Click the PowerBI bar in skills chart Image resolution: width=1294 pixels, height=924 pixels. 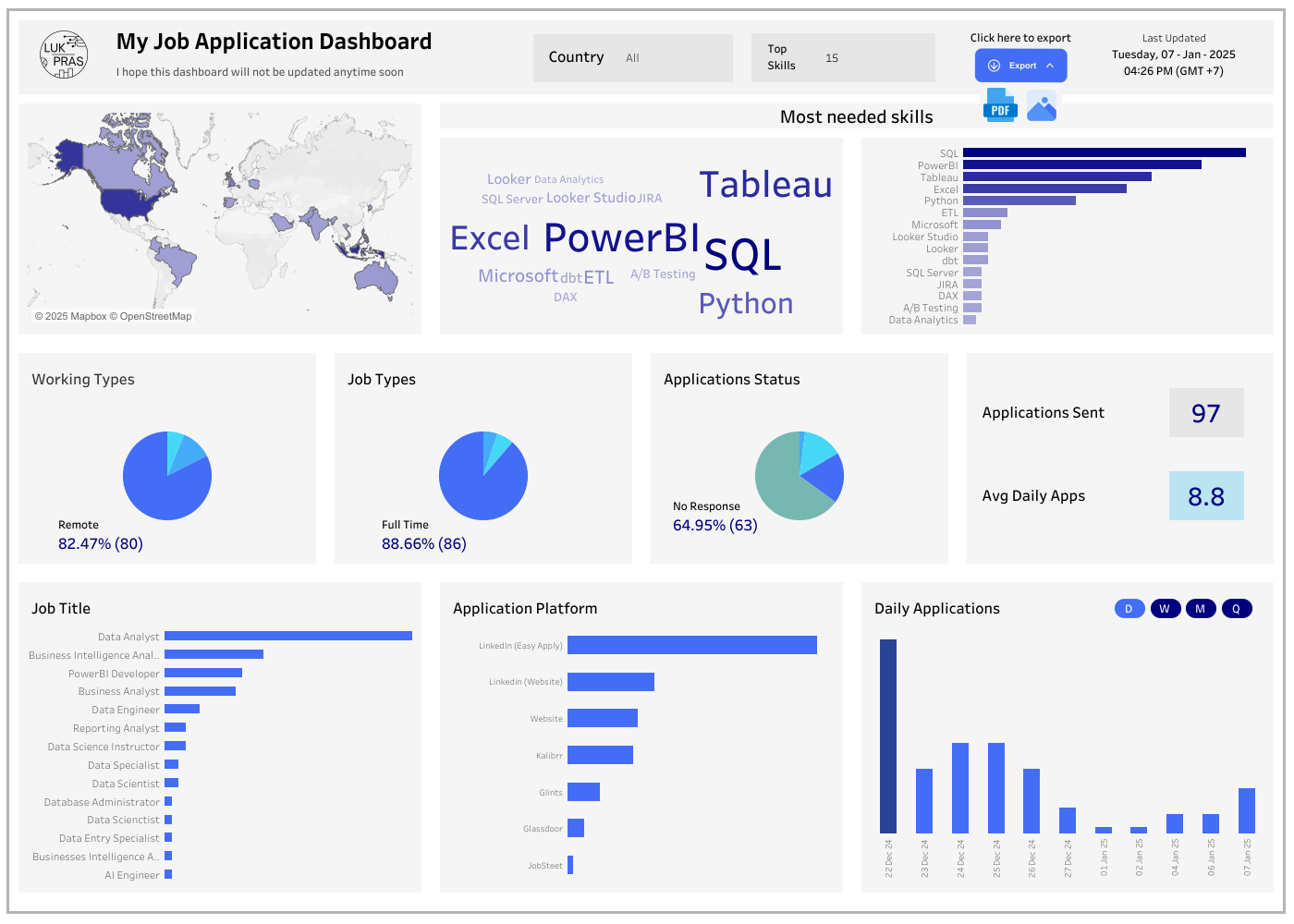(1082, 164)
